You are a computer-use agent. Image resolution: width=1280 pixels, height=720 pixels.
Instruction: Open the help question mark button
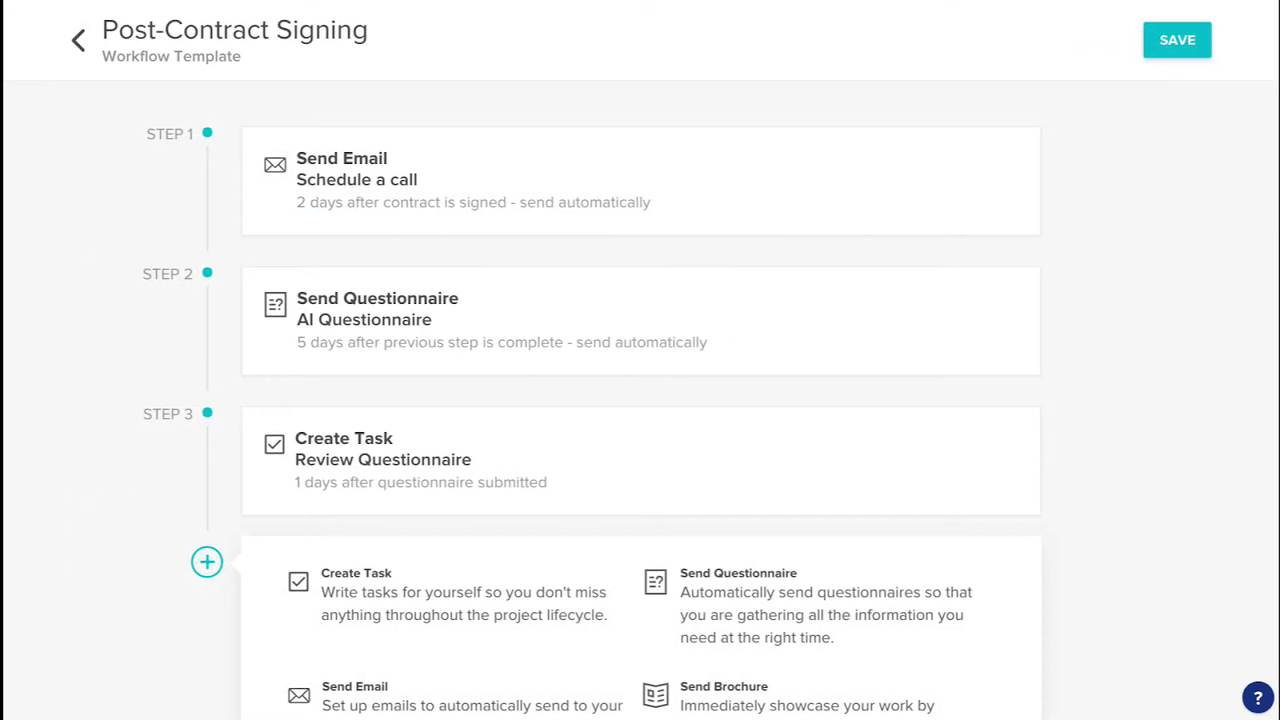[x=1258, y=698]
